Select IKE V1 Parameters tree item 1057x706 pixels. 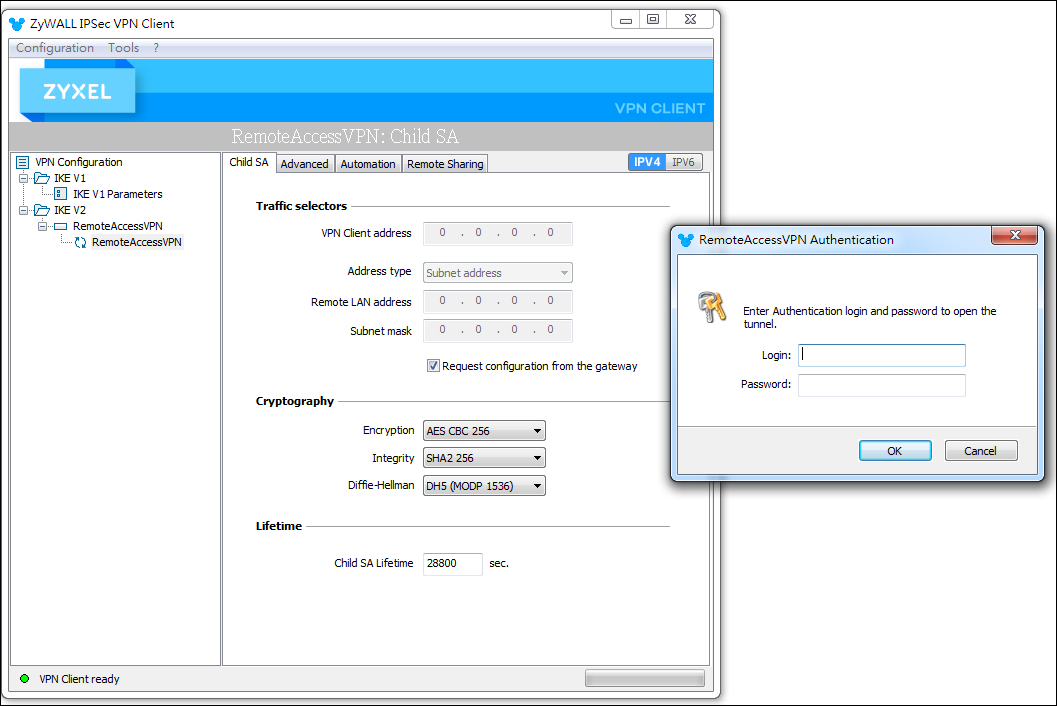(x=118, y=194)
